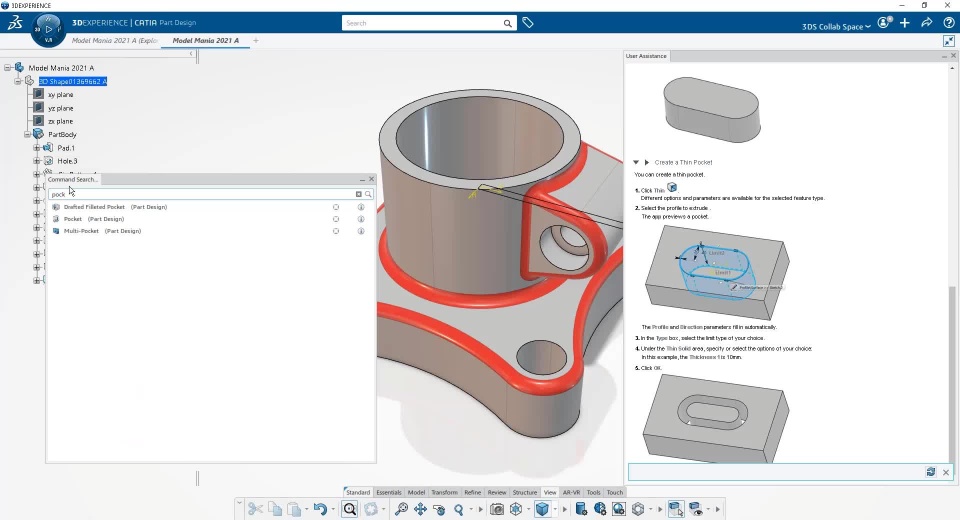Open the user profile icon in the top bar

click(x=885, y=23)
